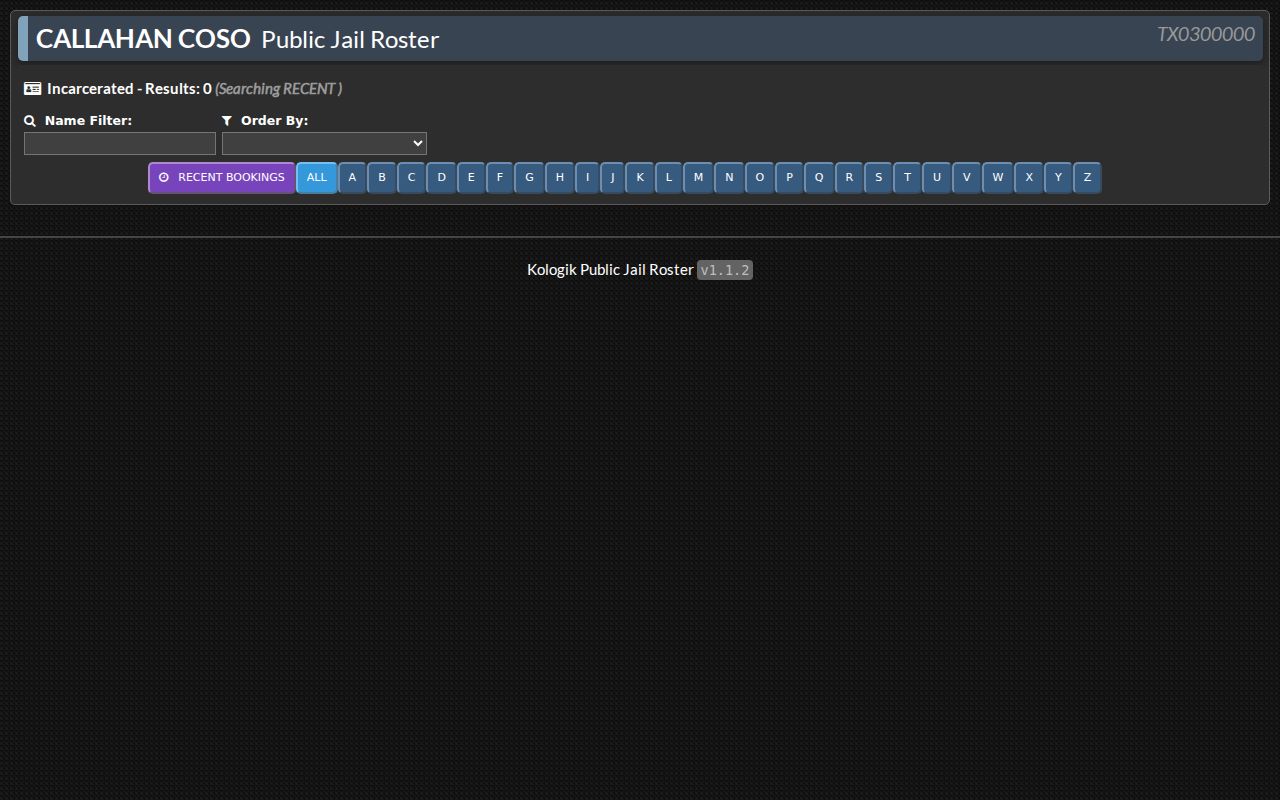Click the CALLAHAN COSO heading

tap(143, 39)
